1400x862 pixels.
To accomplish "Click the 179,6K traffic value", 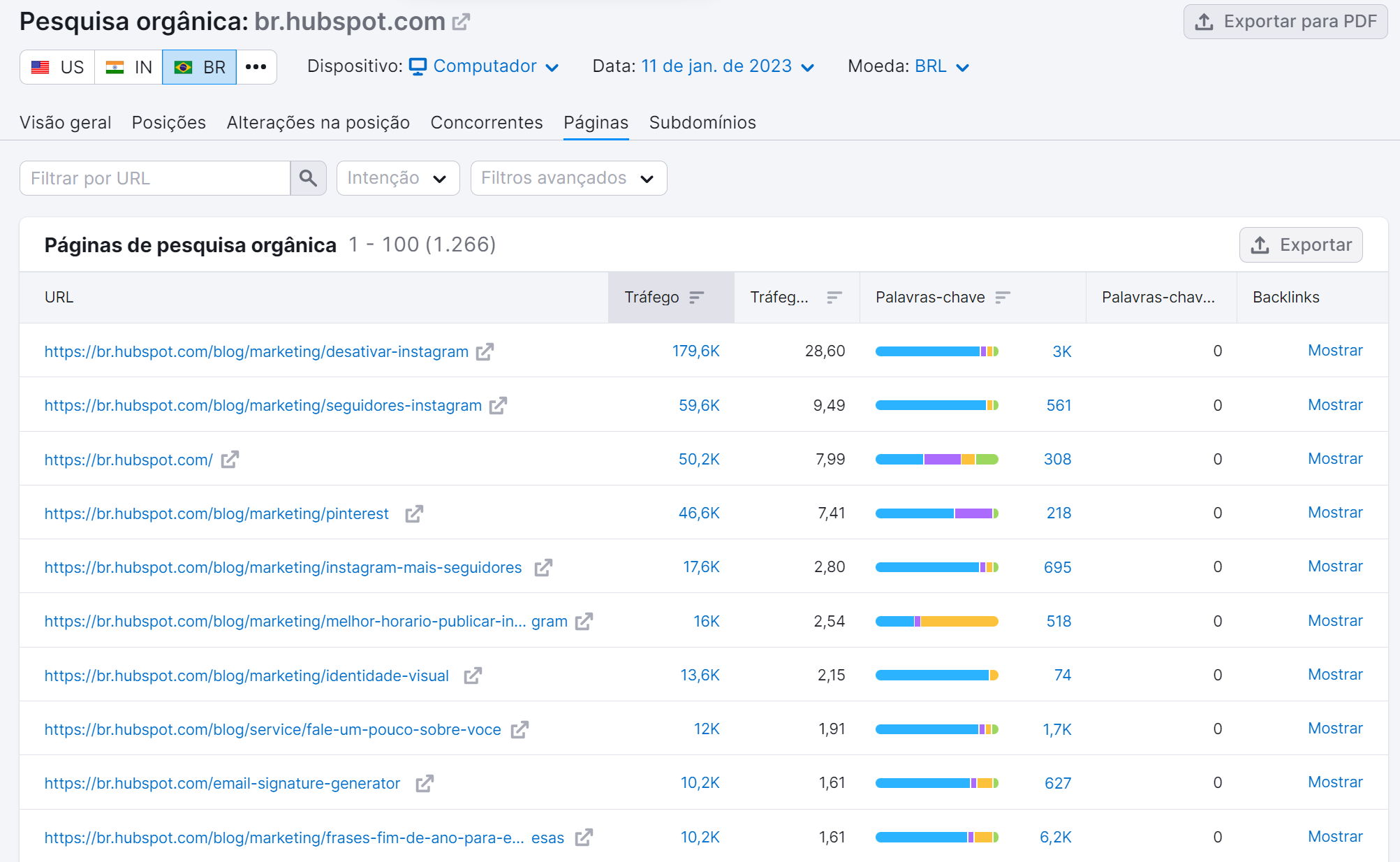I will pos(695,351).
